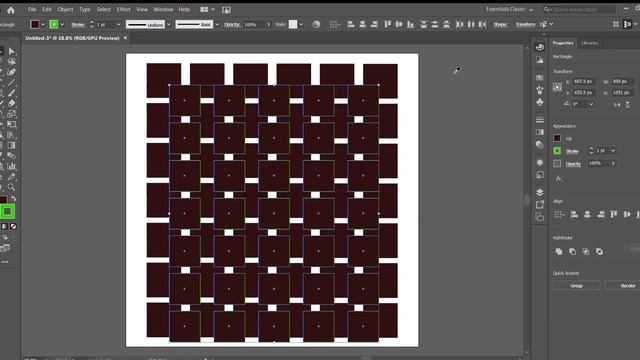Image resolution: width=640 pixels, height=360 pixels.
Task: Click Exclude in Pathfinder section
Action: 599,251
